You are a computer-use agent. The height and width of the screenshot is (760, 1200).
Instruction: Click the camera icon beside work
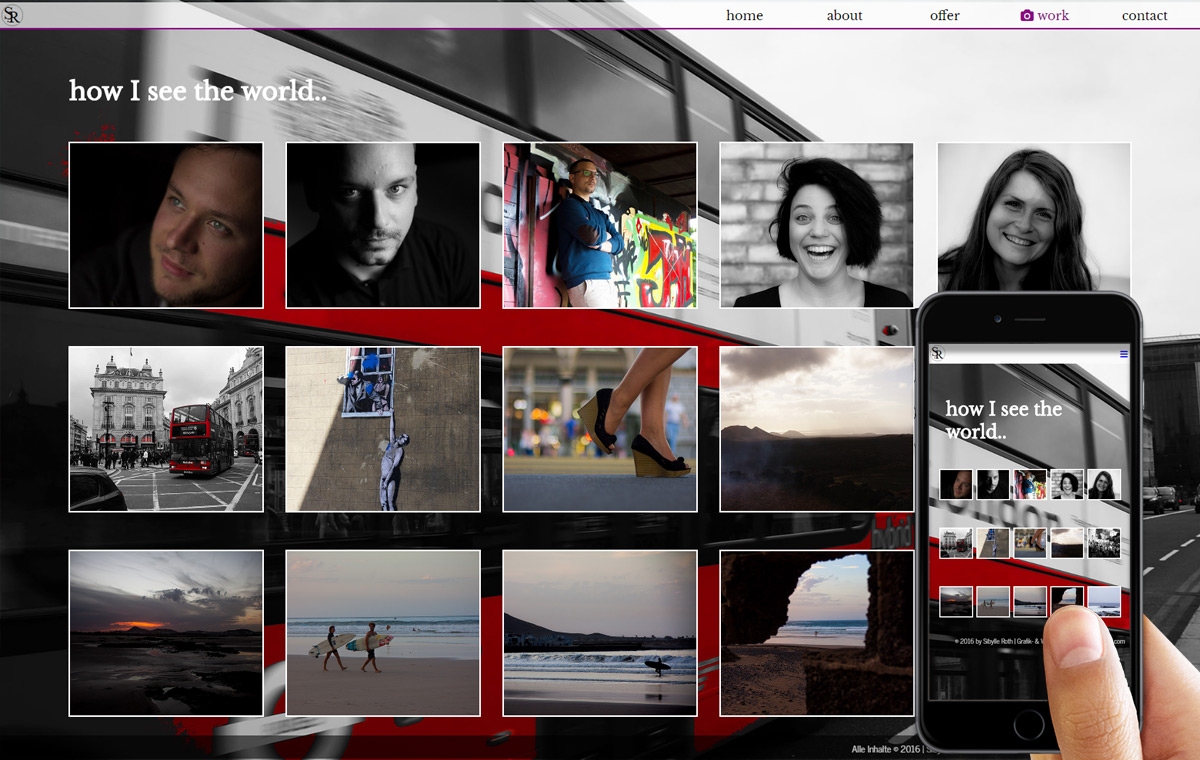click(1026, 15)
